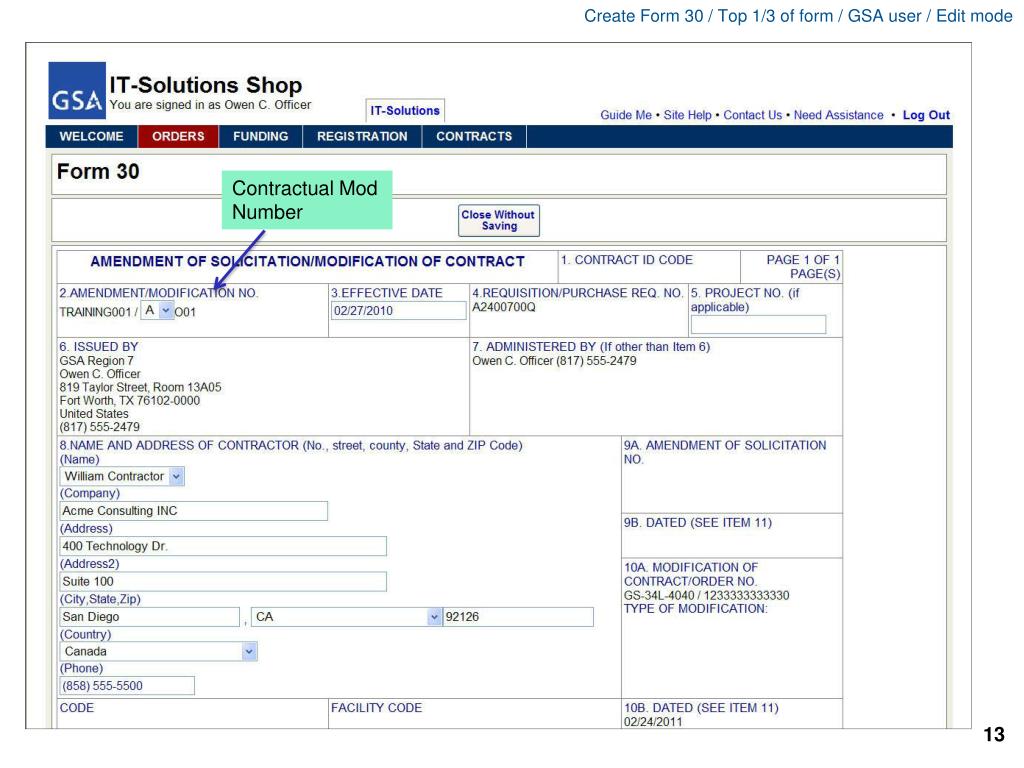Click the PAGE 1 OF 1 PAGE(S) text
1024x768 pixels.
[803, 267]
